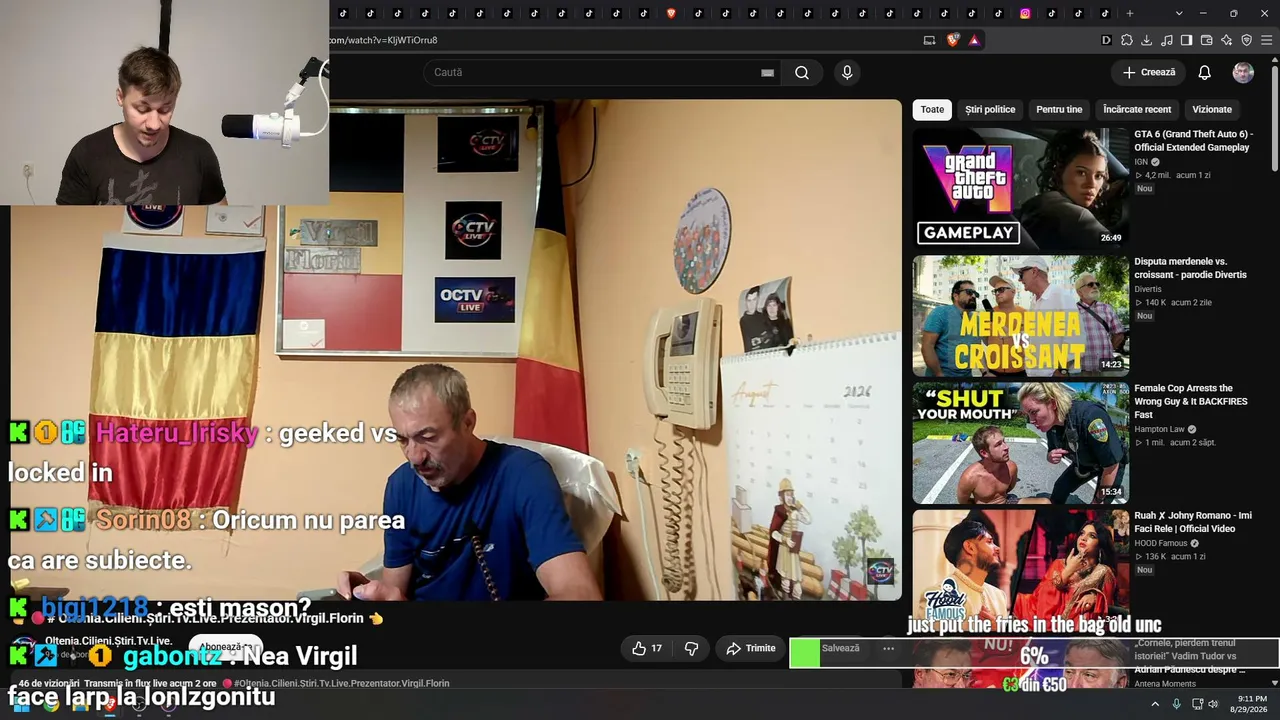The image size is (1280, 720).
Task: Open Female Cop Arrests the Wrong Guy title
Action: (x=1191, y=401)
